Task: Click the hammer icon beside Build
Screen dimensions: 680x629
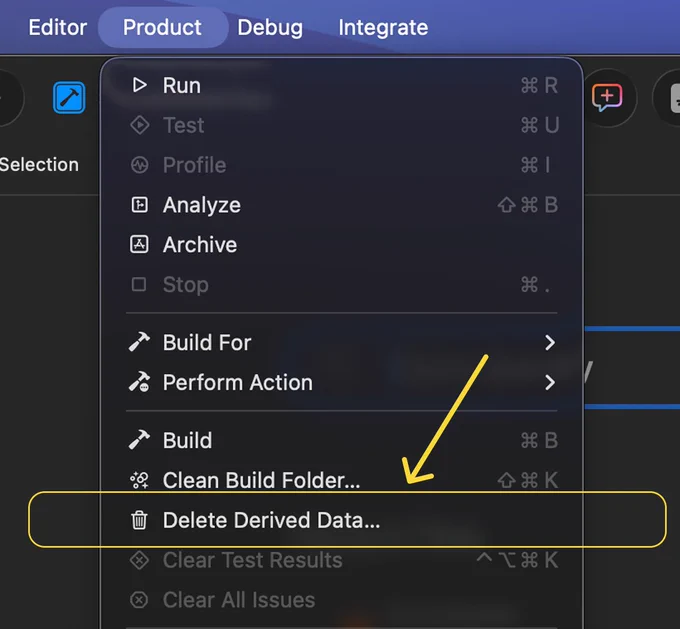Action: (x=139, y=440)
